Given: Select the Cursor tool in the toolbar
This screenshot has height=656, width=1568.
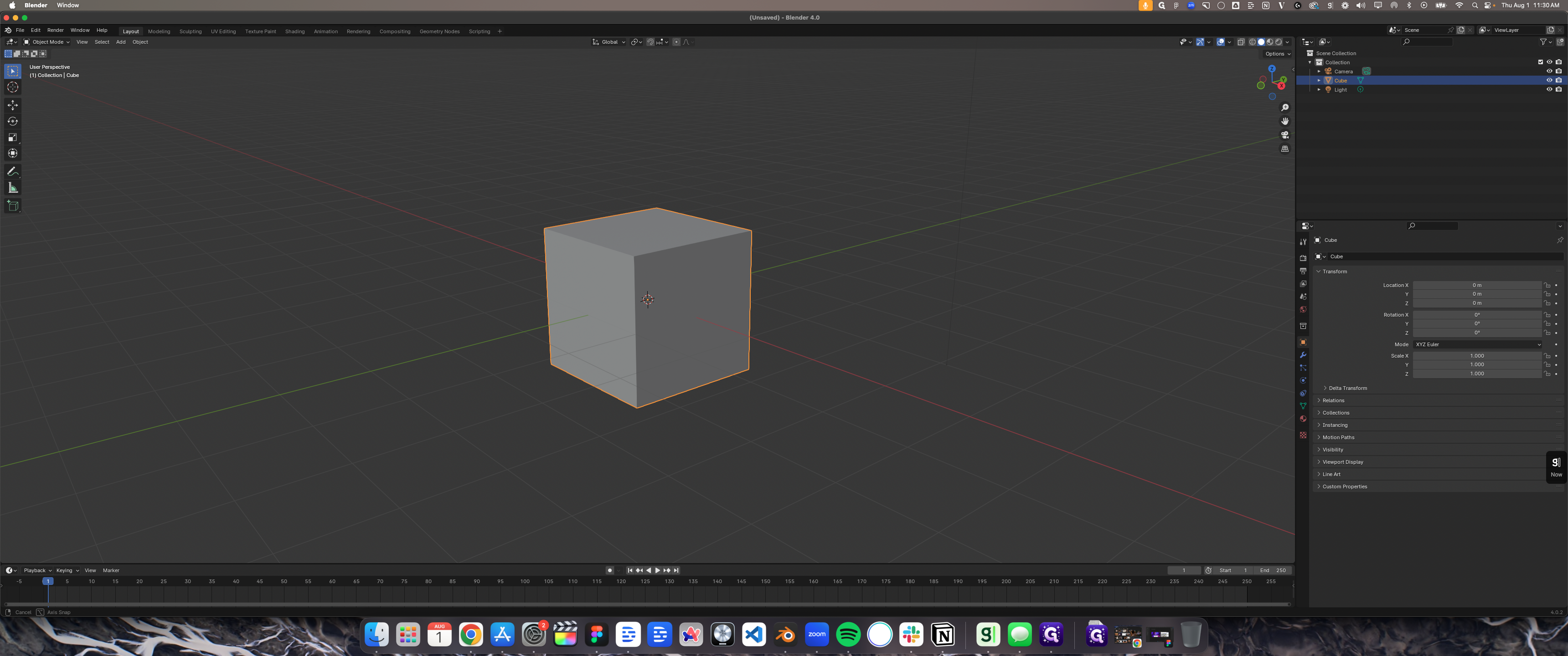Looking at the screenshot, I should (13, 87).
